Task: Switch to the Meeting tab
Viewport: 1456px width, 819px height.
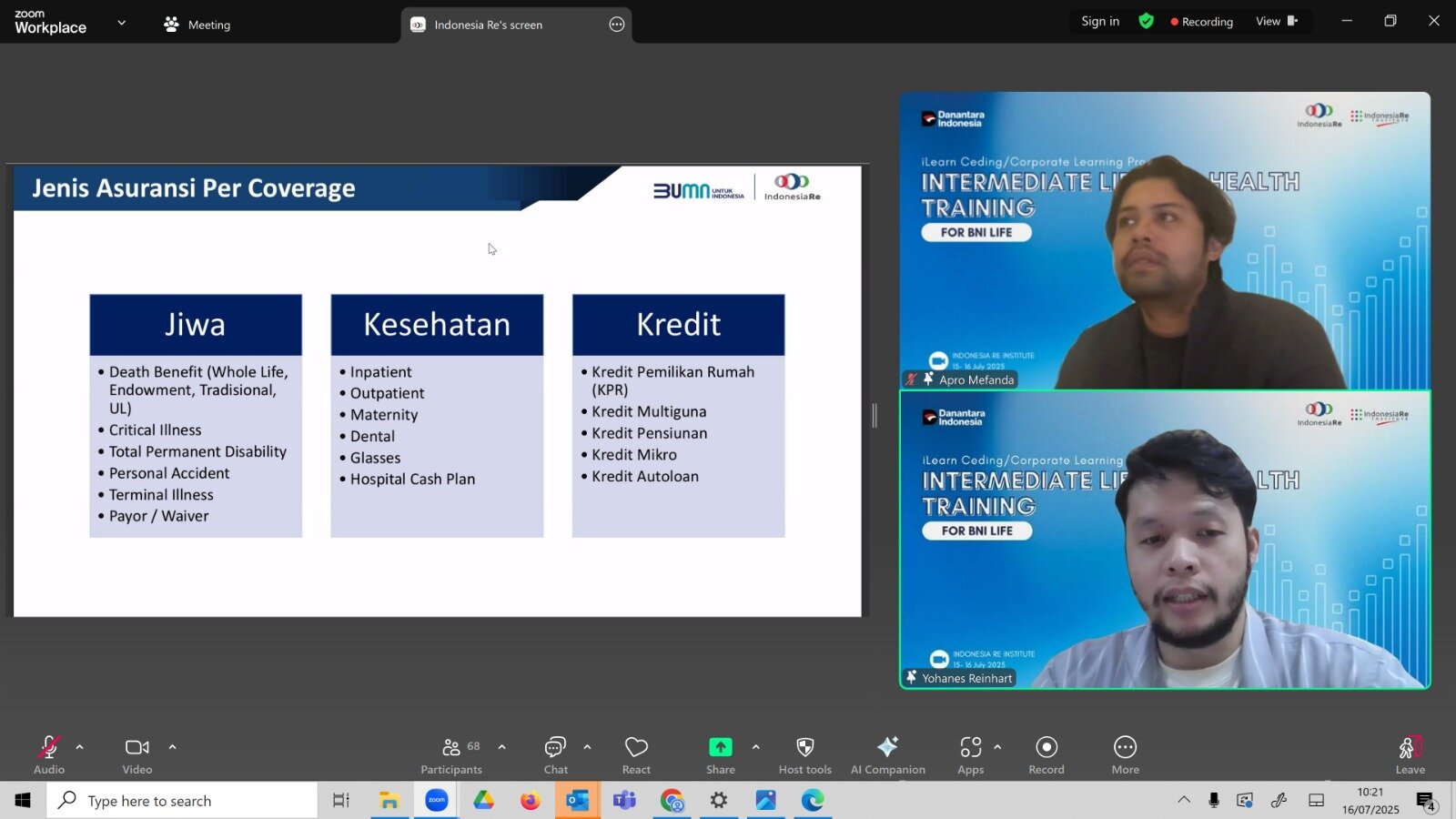Action: (197, 25)
